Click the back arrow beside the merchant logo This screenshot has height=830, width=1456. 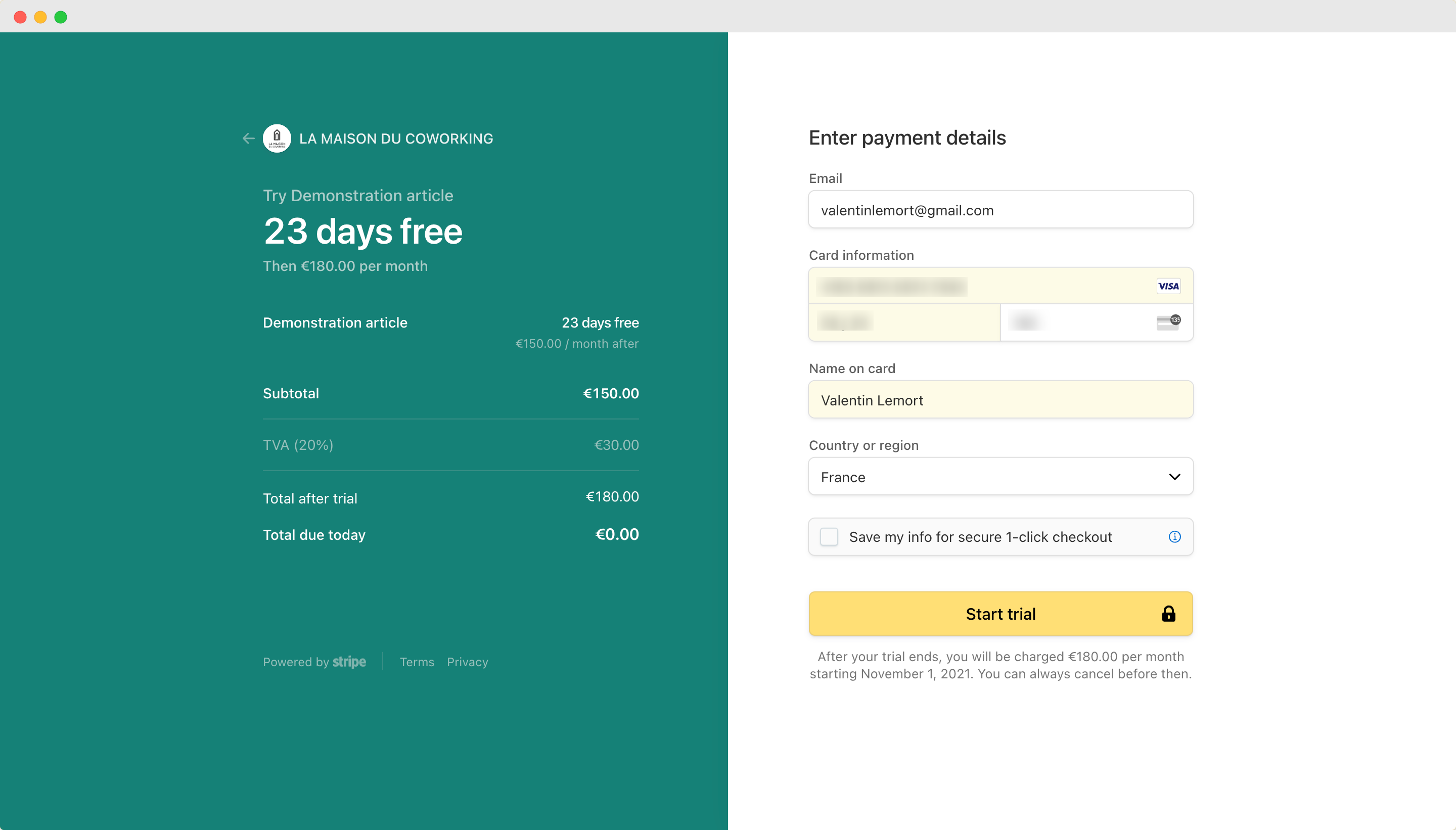[249, 139]
